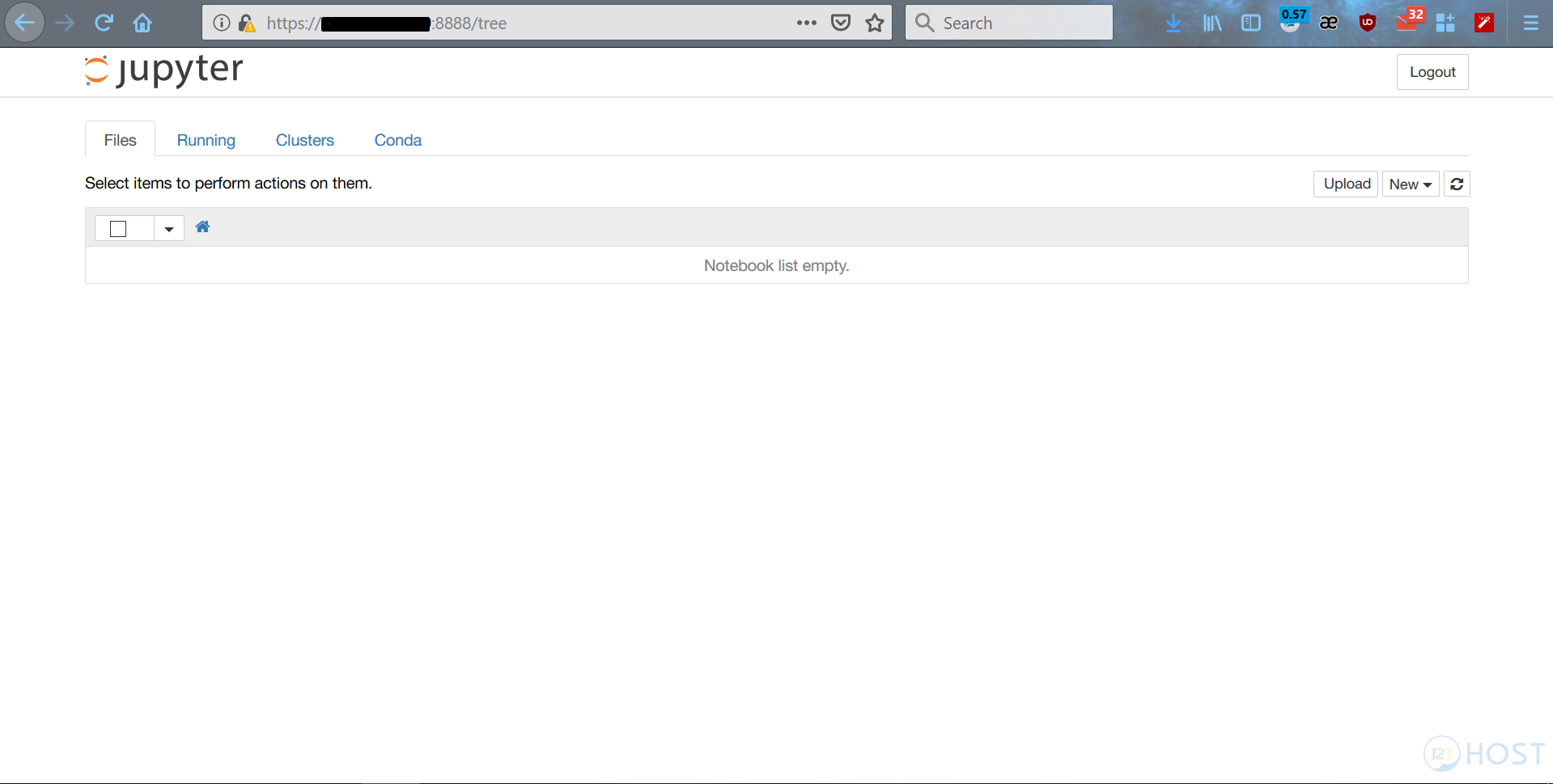Switch to the Conda tab

point(397,140)
